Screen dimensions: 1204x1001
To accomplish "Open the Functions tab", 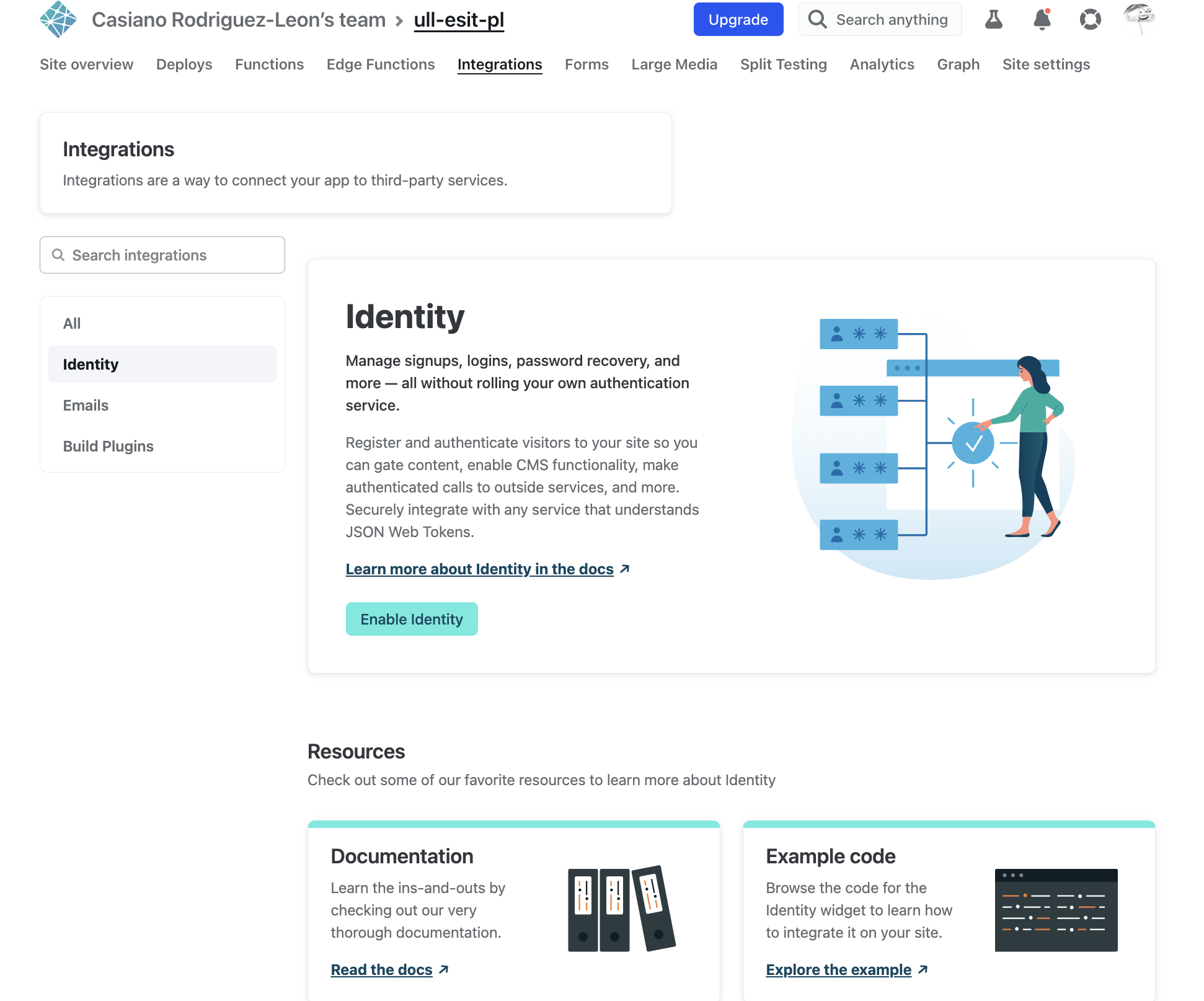I will coord(269,65).
